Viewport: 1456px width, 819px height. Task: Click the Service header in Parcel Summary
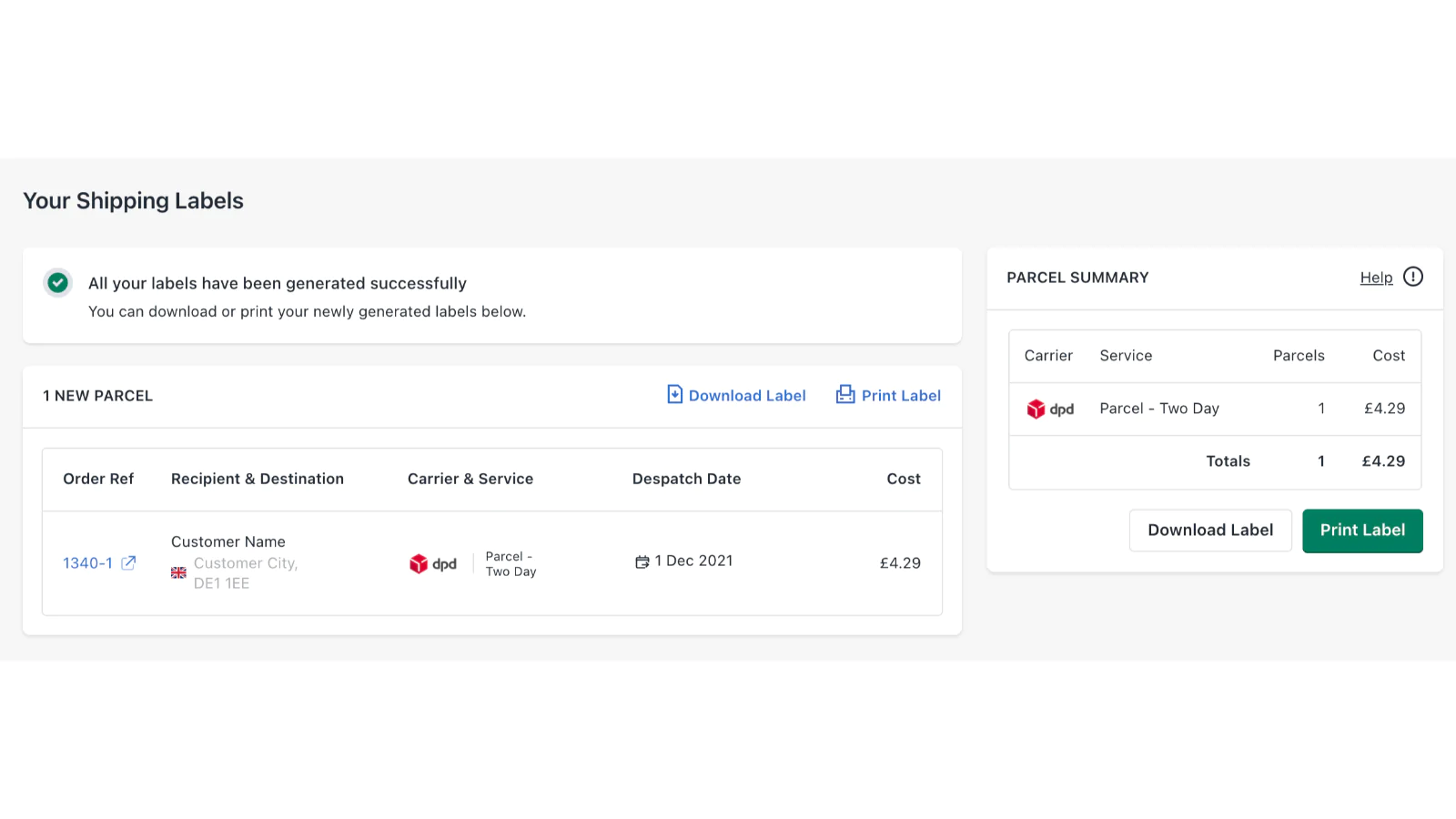point(1126,356)
